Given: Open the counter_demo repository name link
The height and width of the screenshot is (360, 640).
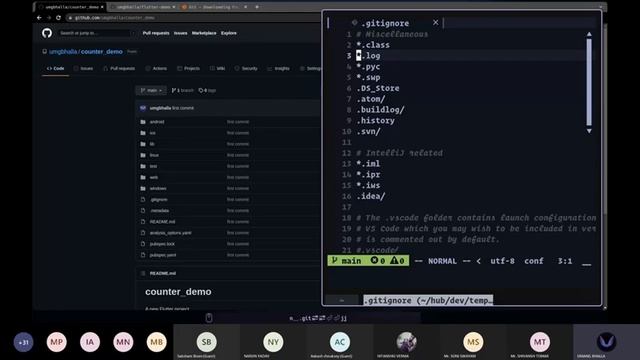Looking at the screenshot, I should [102, 52].
